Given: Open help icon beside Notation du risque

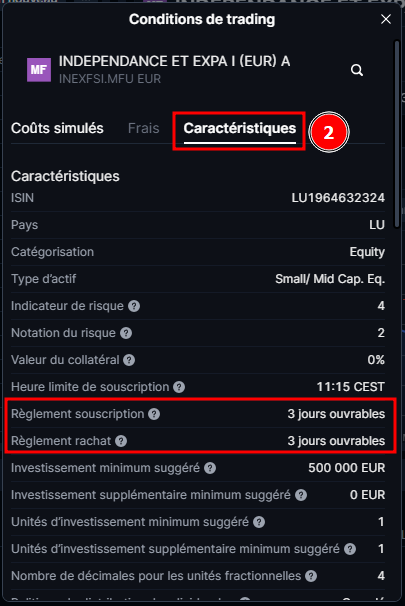Looking at the screenshot, I should [x=126, y=333].
